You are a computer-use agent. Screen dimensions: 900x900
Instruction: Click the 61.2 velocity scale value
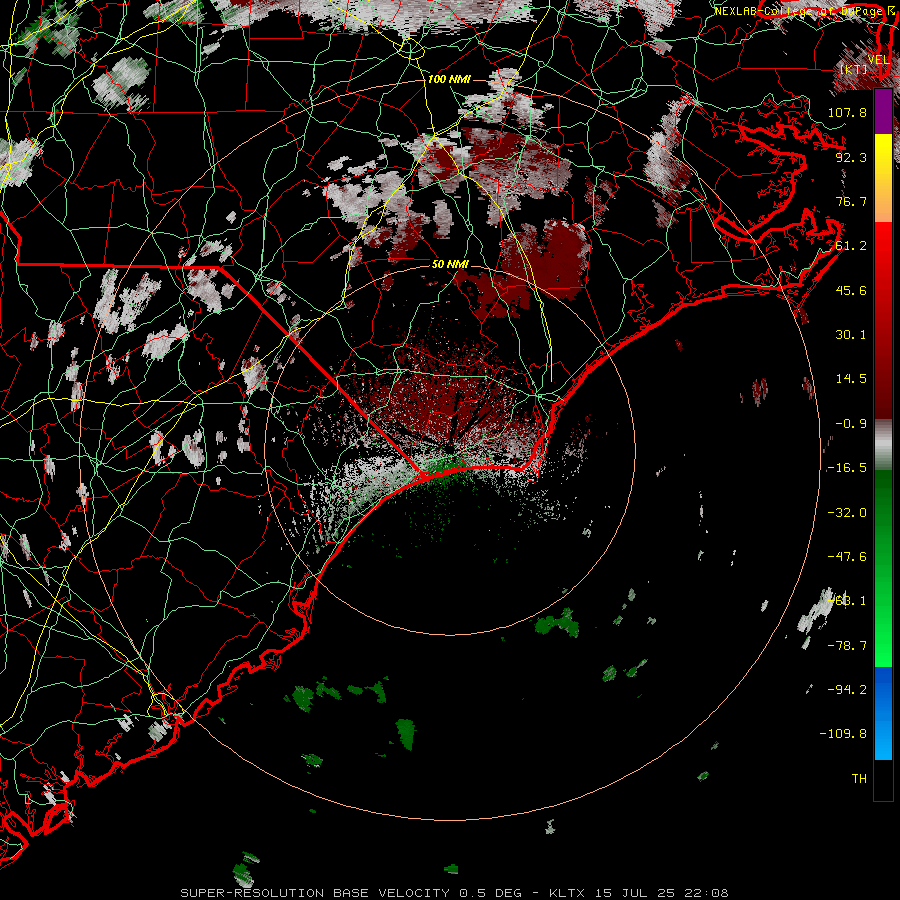tap(851, 246)
